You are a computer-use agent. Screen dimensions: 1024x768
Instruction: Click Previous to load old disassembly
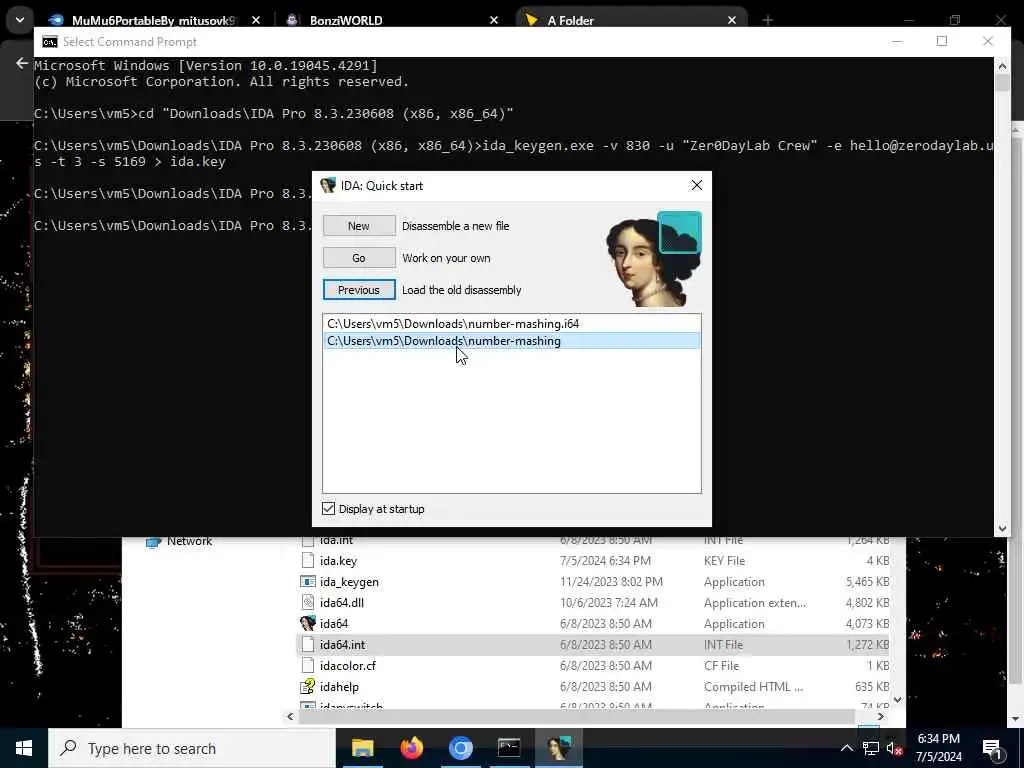pos(359,289)
